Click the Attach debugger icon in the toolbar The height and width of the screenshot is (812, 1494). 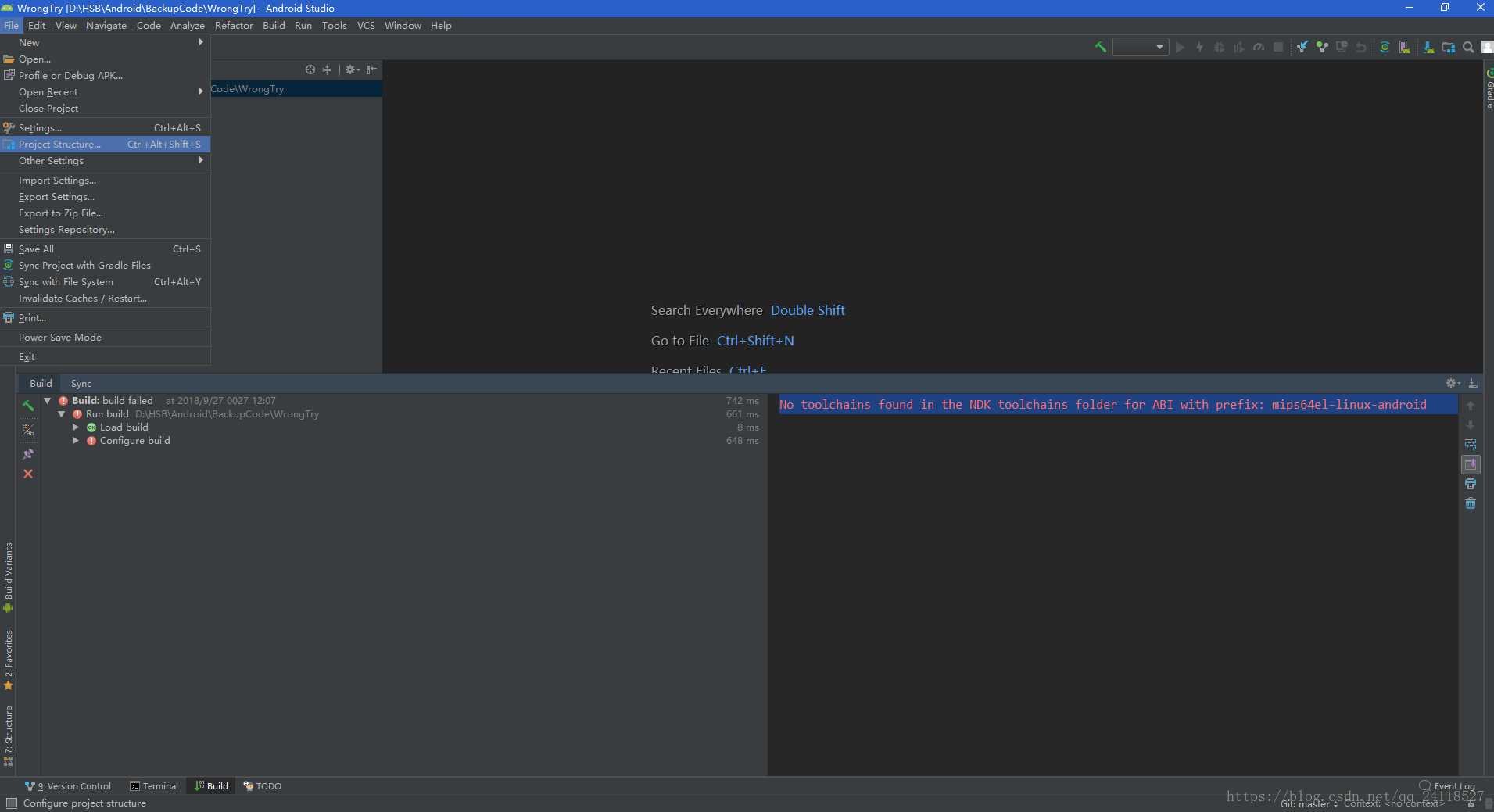click(1239, 48)
